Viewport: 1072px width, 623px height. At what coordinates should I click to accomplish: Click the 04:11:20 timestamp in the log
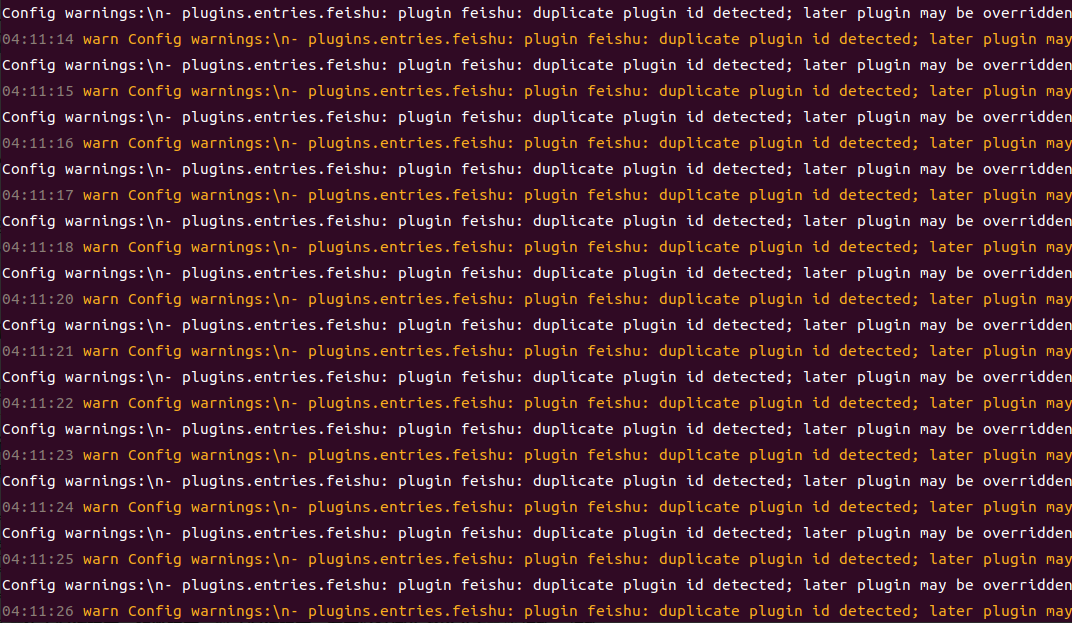(38, 299)
